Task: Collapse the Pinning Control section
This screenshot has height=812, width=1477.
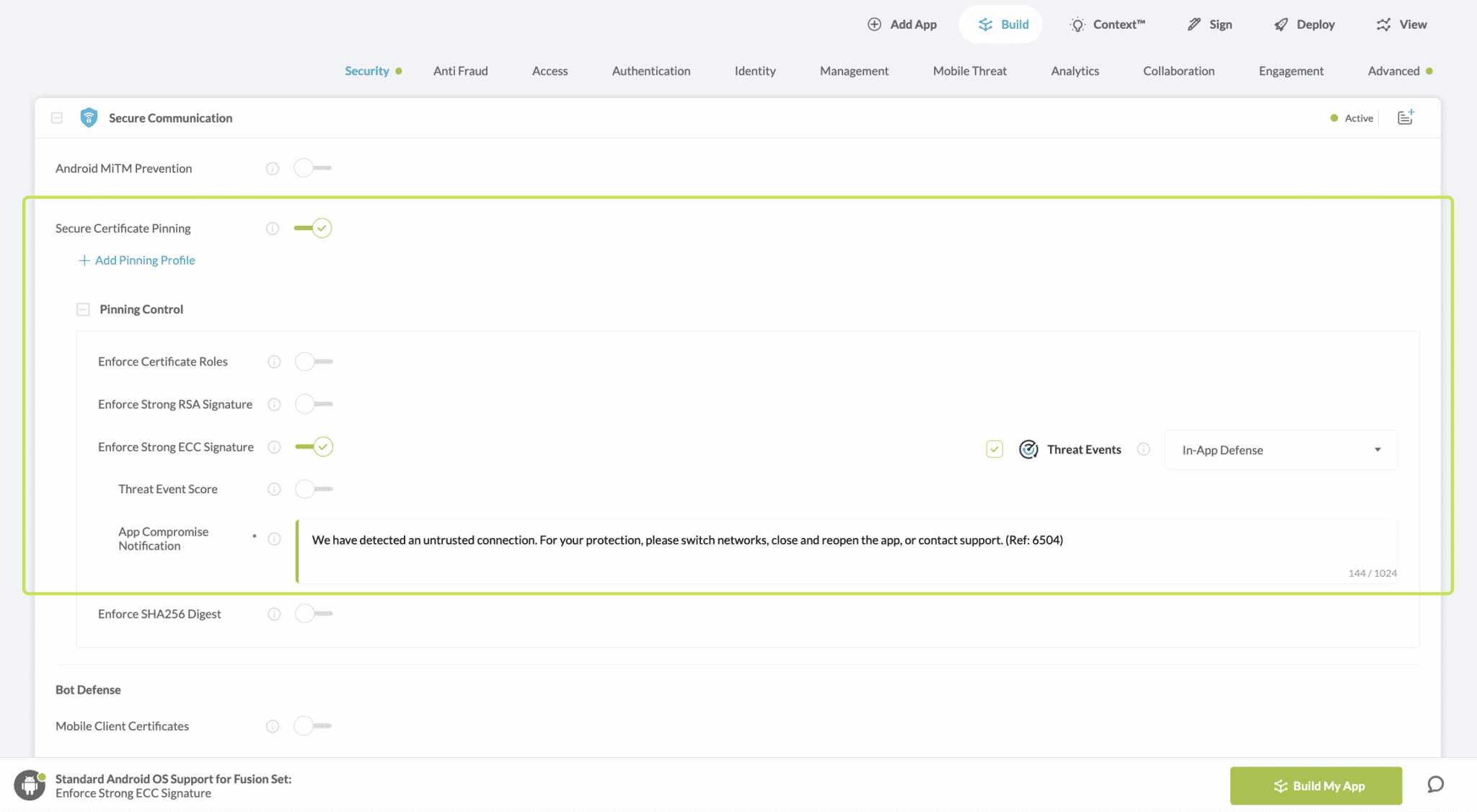Action: (83, 309)
